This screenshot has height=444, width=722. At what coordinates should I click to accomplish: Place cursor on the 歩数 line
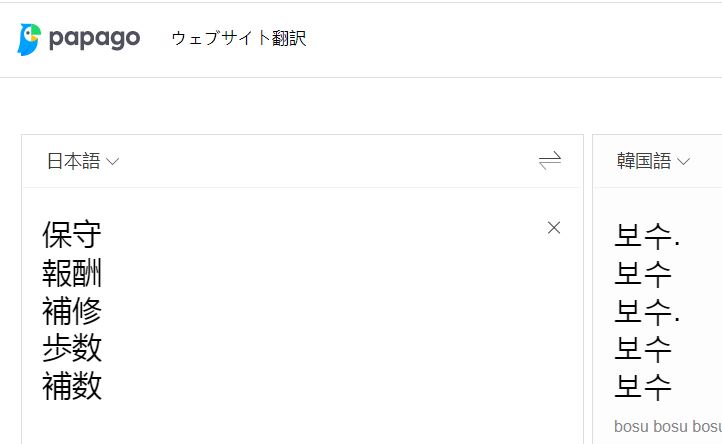point(72,349)
